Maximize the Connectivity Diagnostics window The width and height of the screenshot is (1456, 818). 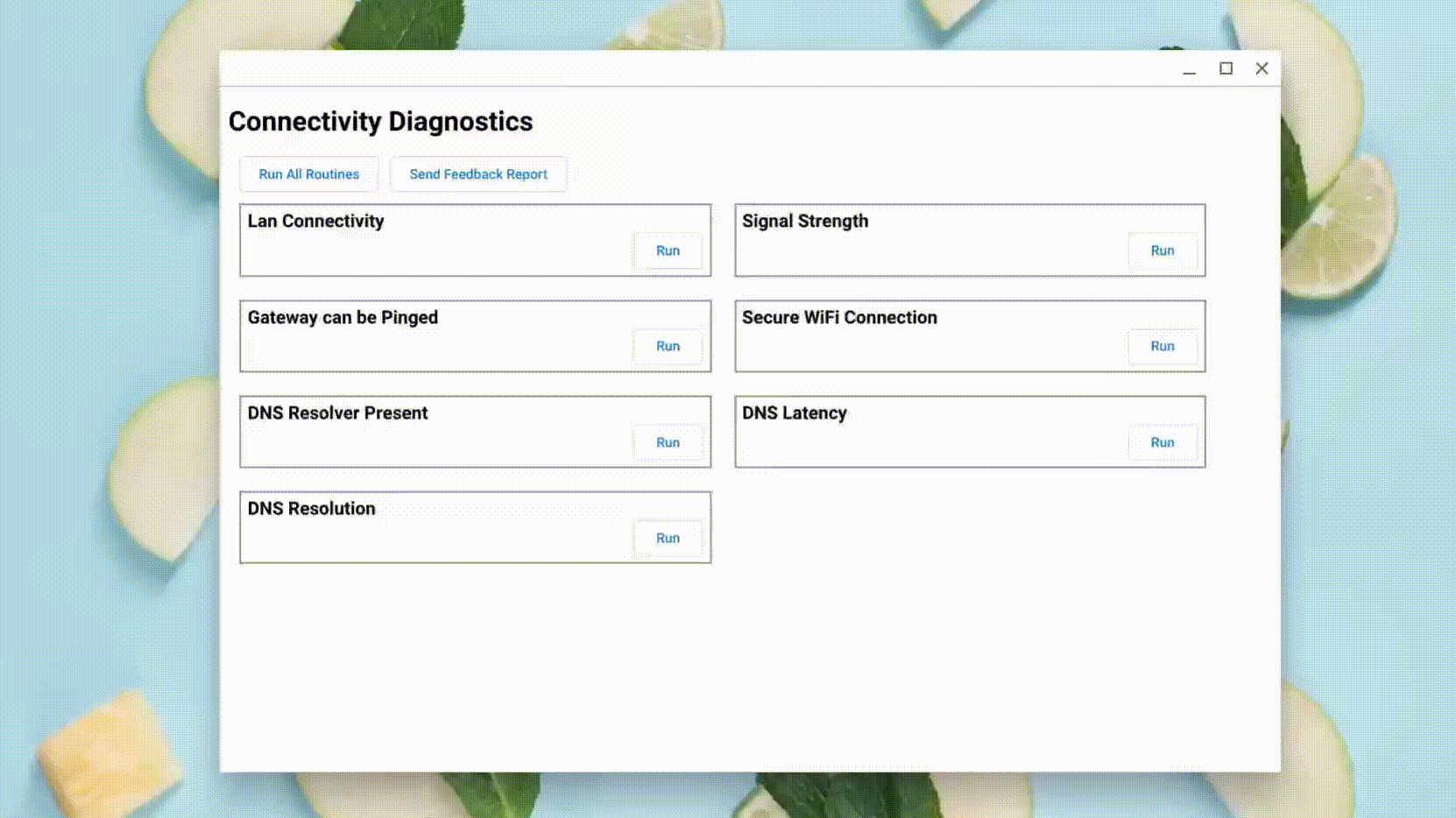(x=1225, y=68)
